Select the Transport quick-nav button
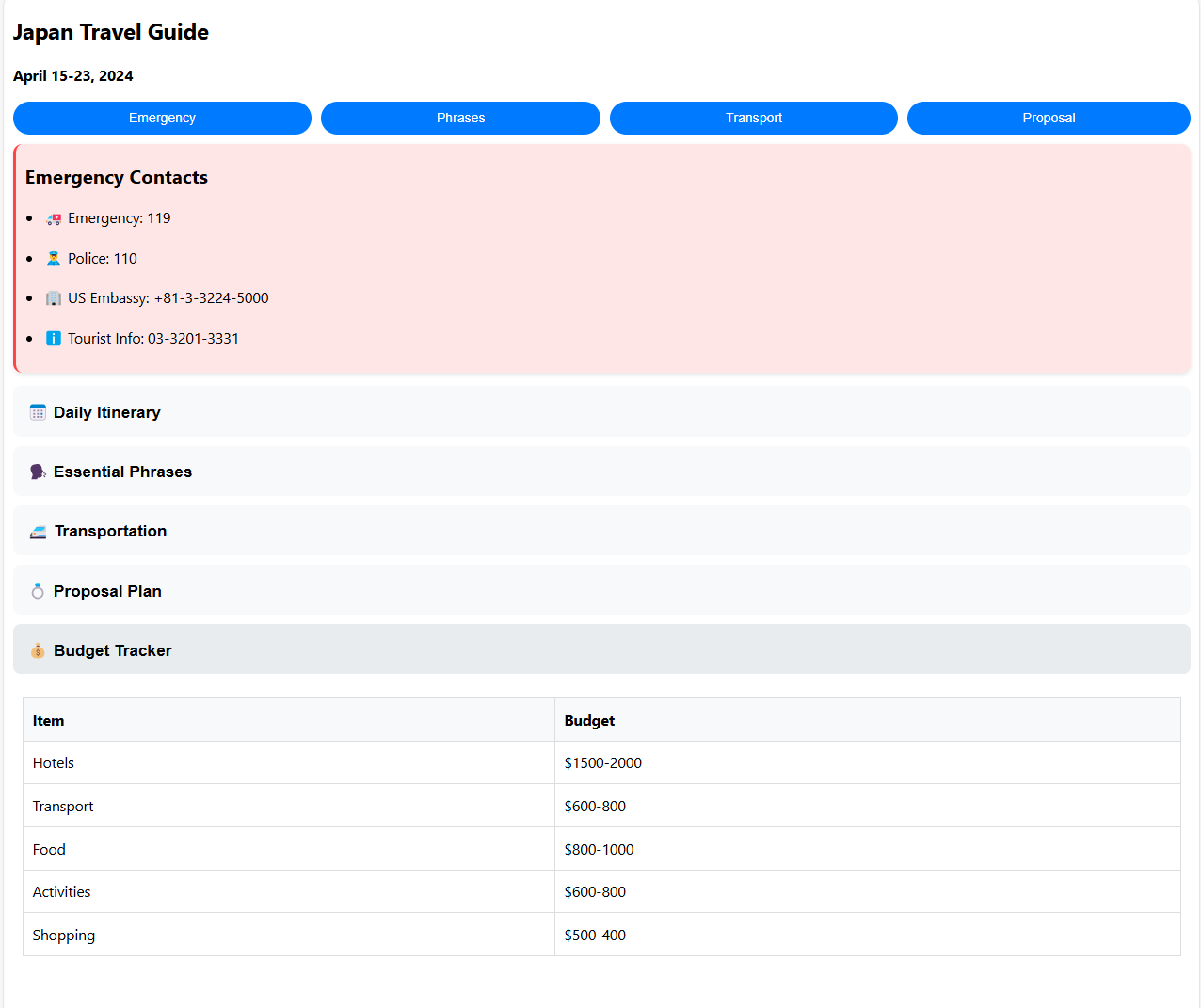 [x=753, y=118]
